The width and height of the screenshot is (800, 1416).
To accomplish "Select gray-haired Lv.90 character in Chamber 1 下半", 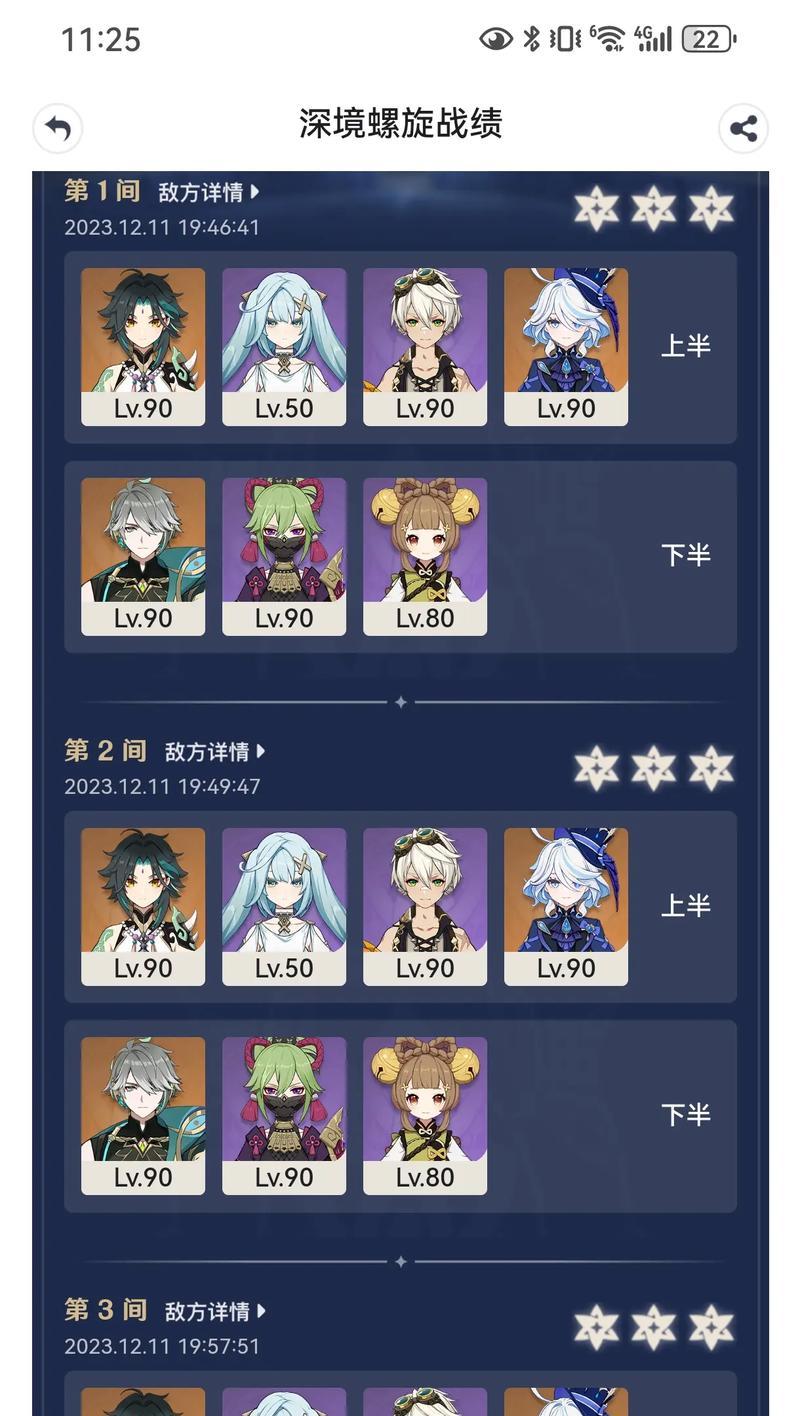I will tap(143, 556).
